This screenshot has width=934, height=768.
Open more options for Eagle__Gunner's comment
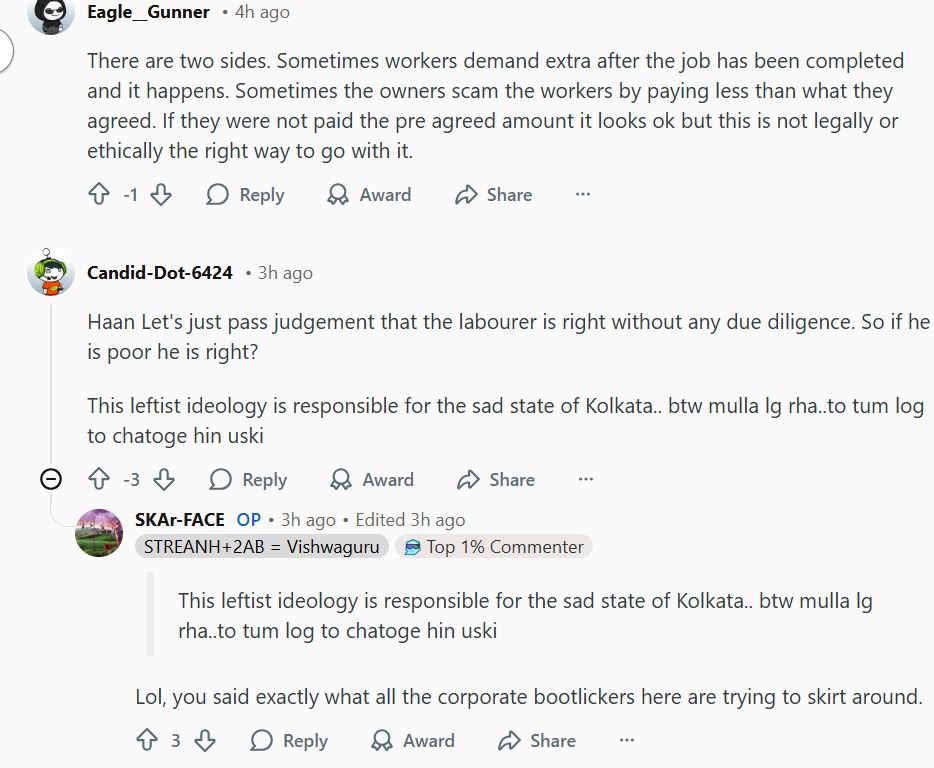click(583, 195)
